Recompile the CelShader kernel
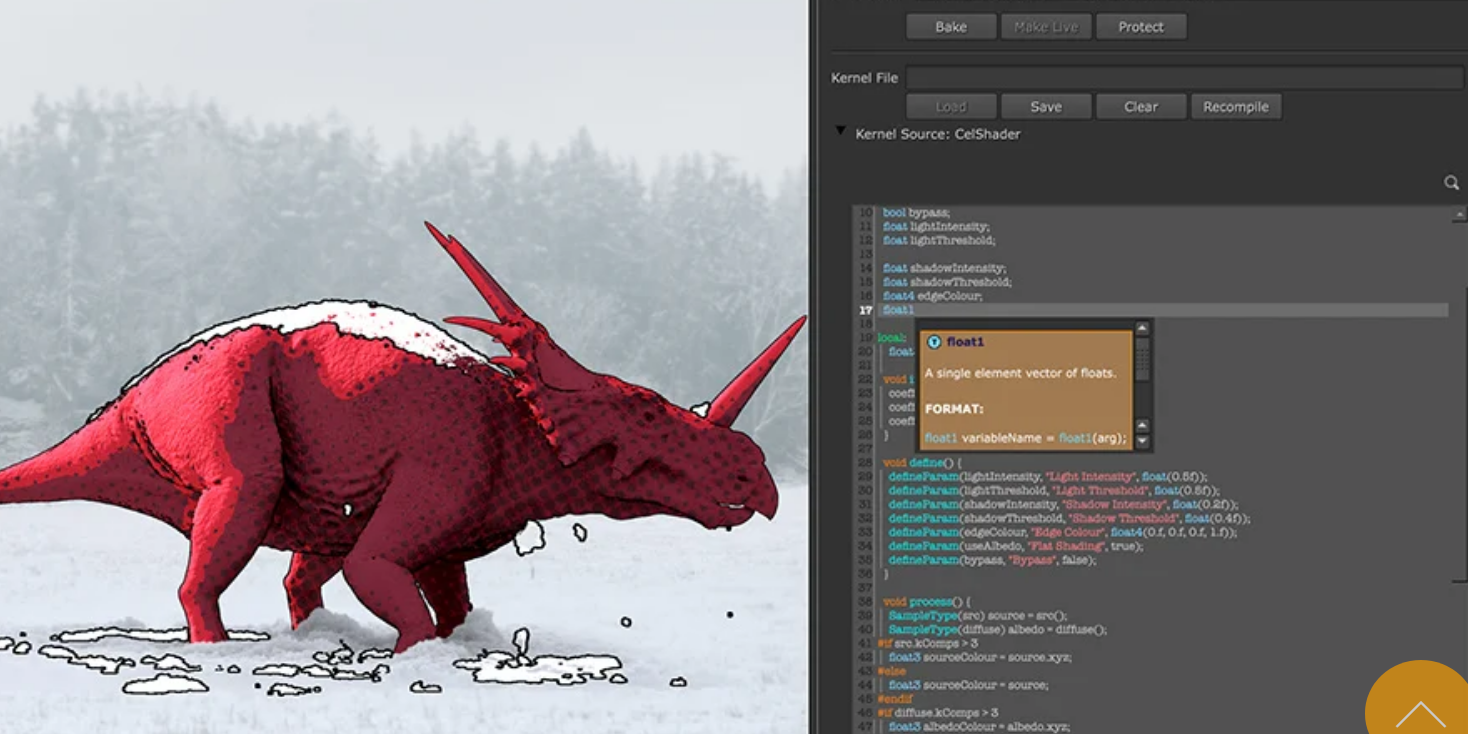1468x734 pixels. [1235, 107]
